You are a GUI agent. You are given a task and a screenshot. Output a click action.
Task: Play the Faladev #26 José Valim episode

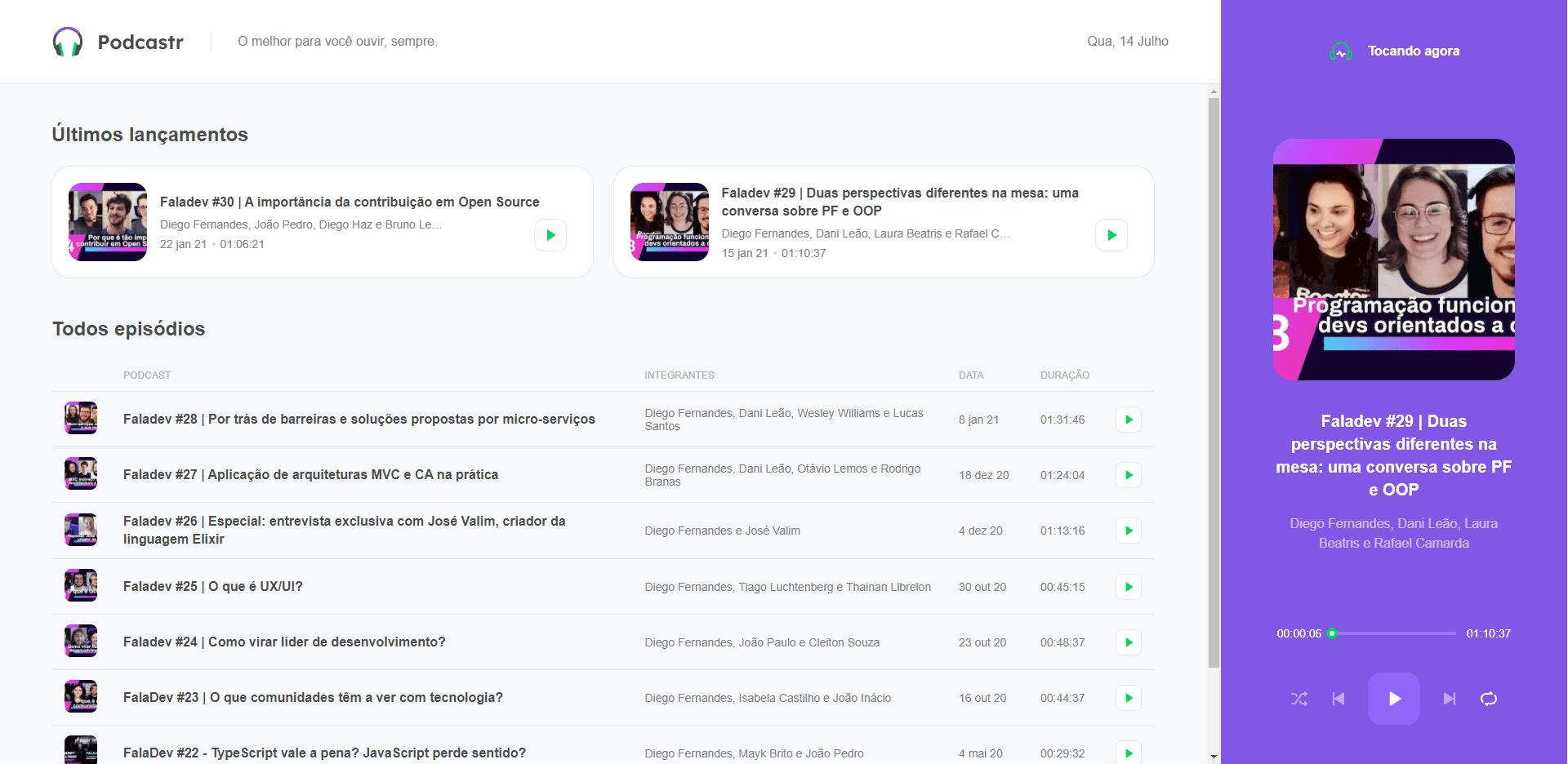point(1128,531)
